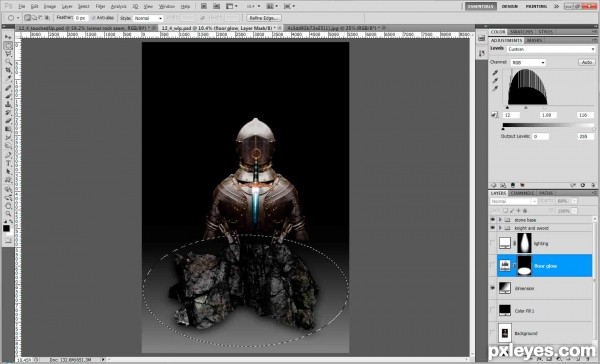Click the black input level slider
The image size is (600, 364).
[507, 108]
